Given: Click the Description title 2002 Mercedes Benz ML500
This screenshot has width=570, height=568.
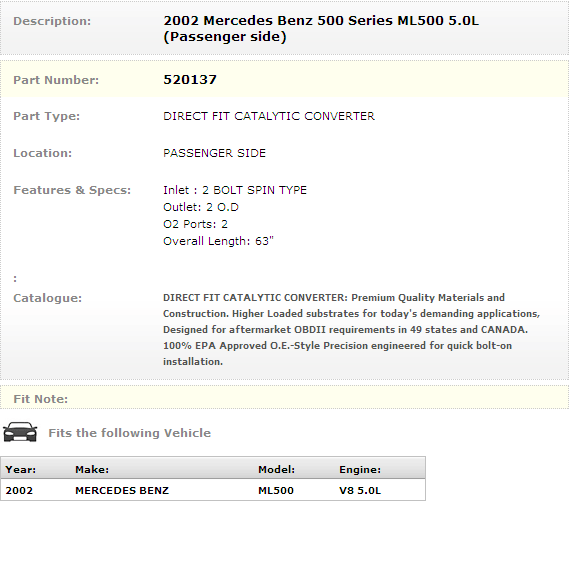Looking at the screenshot, I should 321,28.
